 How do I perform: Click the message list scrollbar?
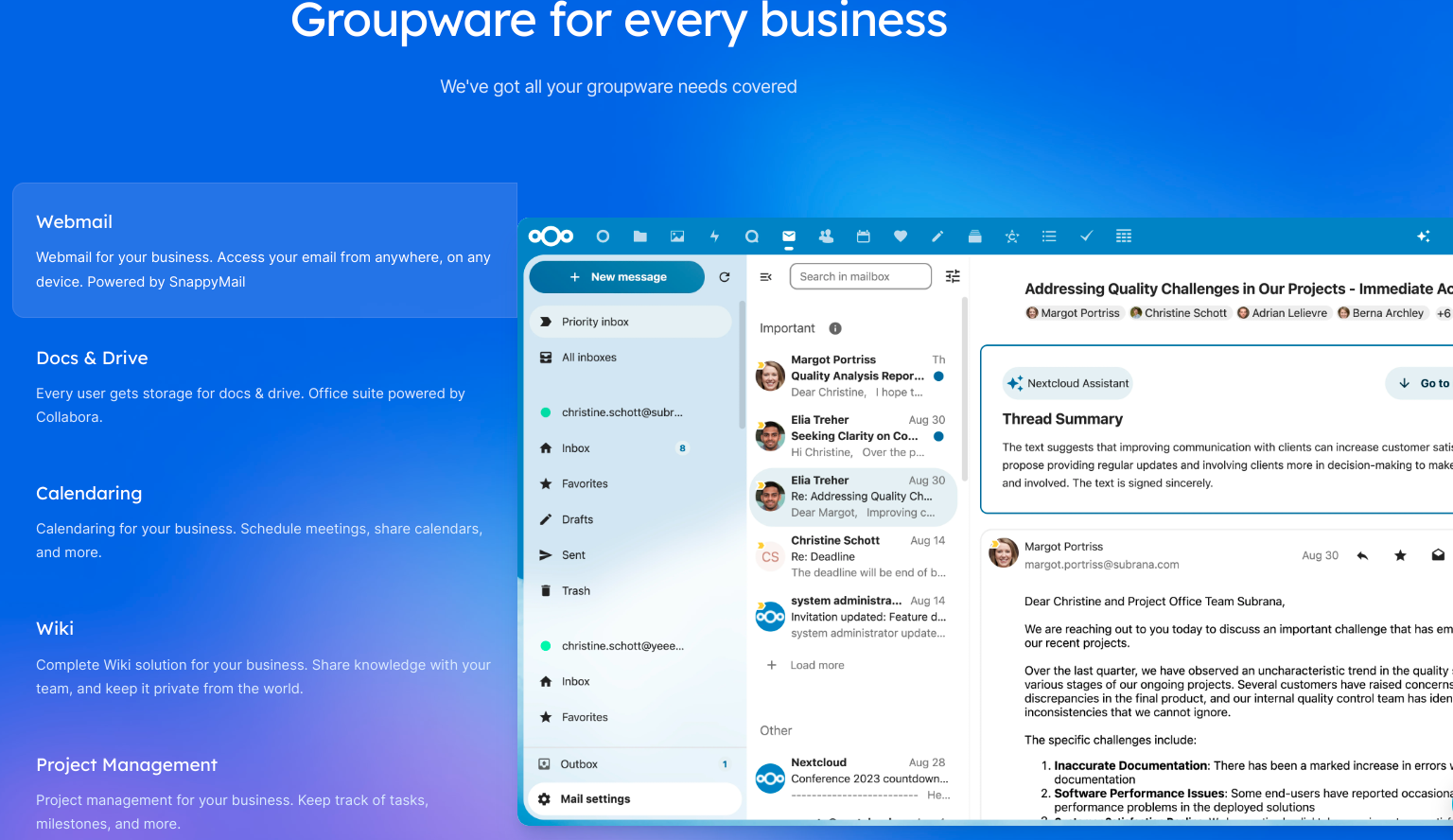[x=964, y=388]
